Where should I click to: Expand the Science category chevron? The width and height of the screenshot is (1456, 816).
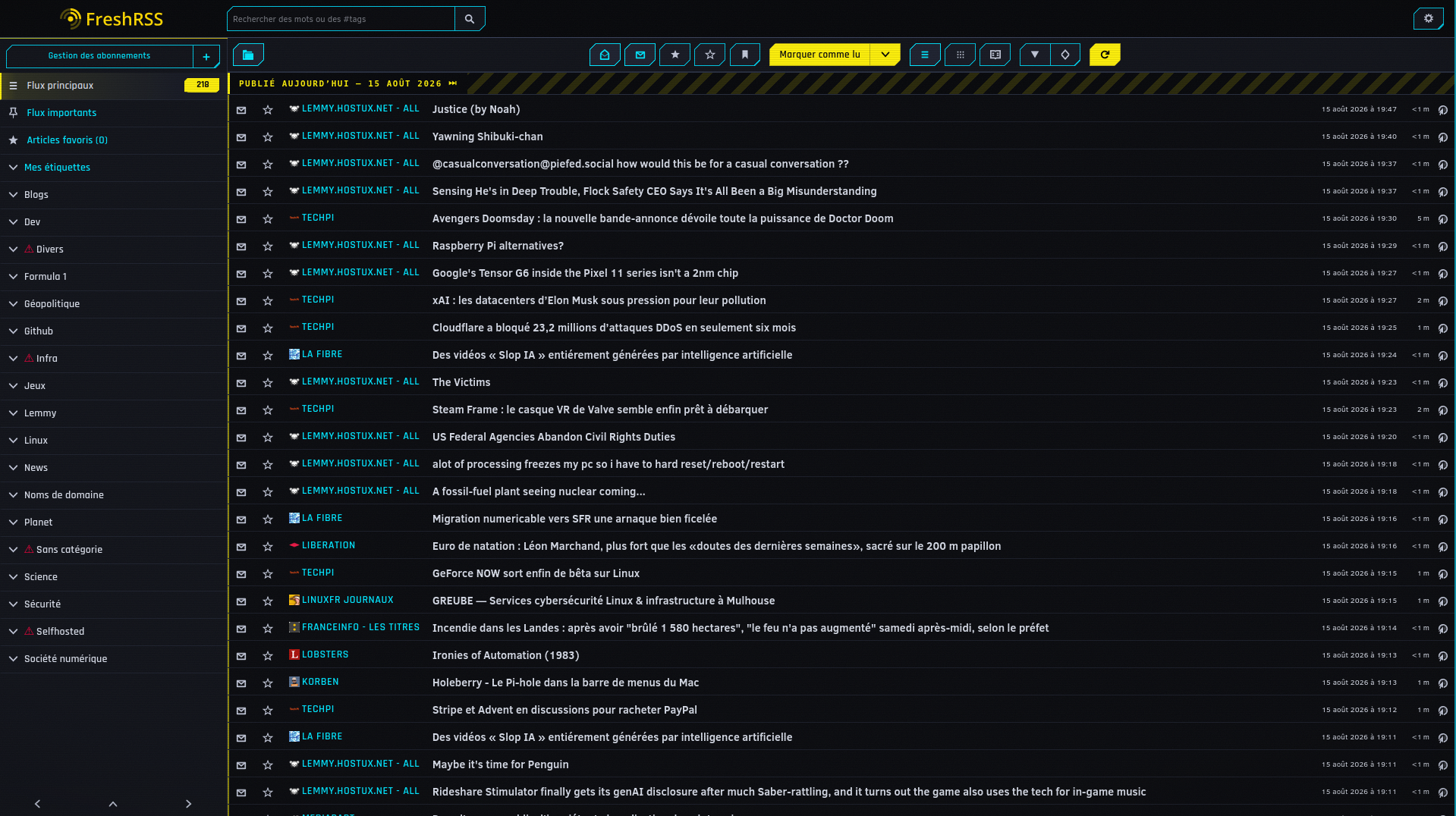click(13, 577)
